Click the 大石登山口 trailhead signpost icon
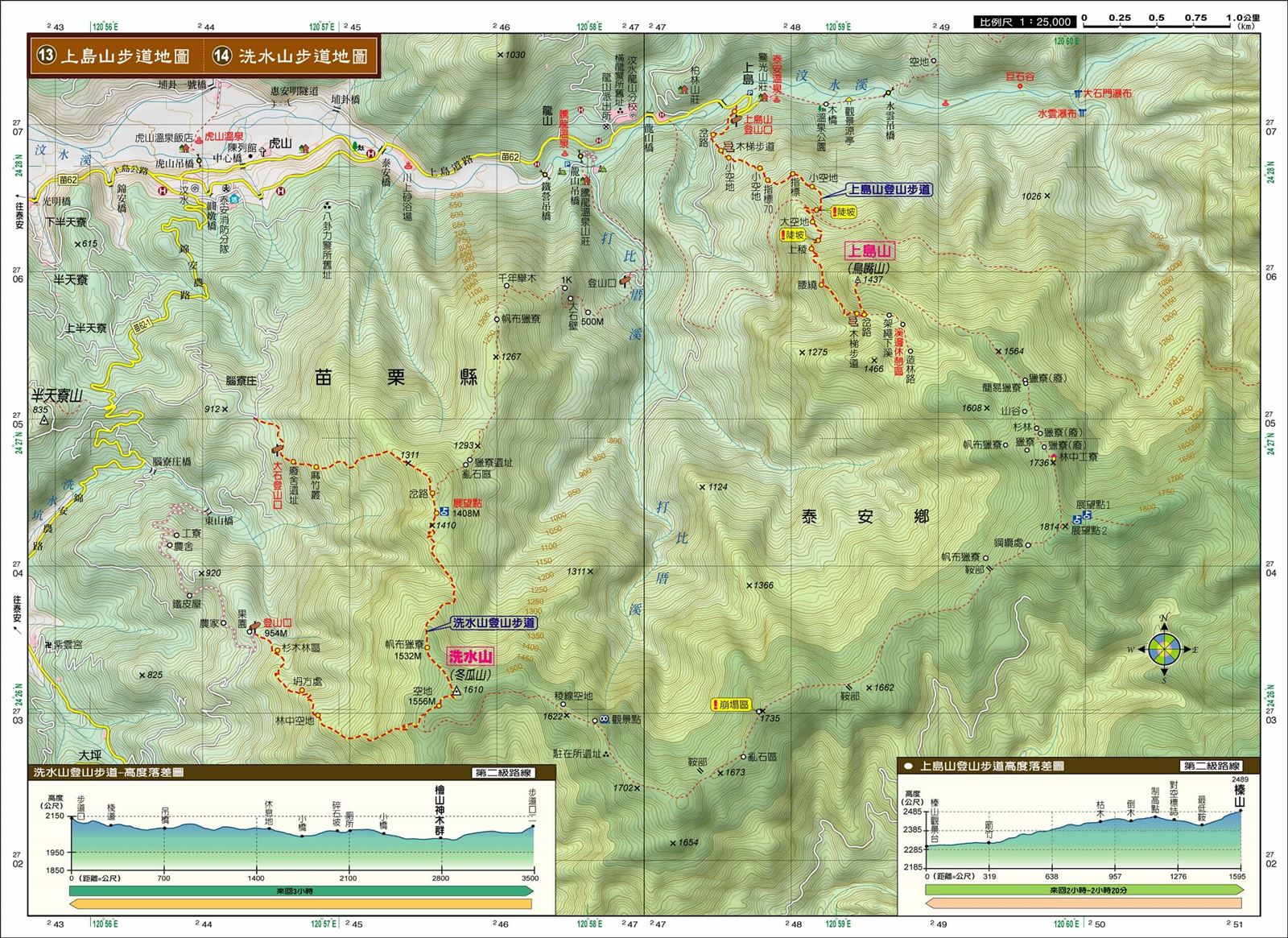 (x=279, y=448)
